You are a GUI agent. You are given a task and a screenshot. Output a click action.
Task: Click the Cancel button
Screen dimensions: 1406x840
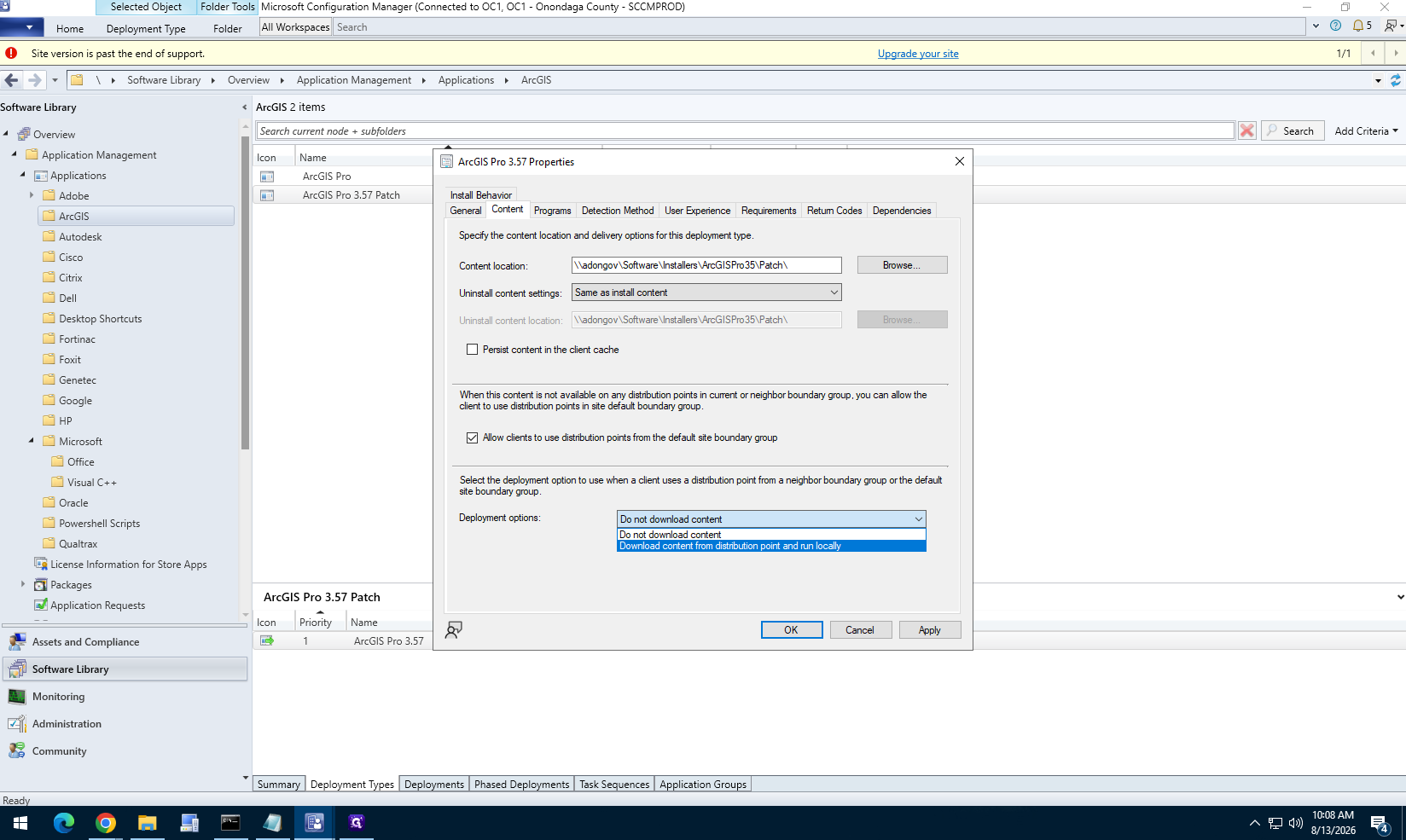click(x=860, y=630)
